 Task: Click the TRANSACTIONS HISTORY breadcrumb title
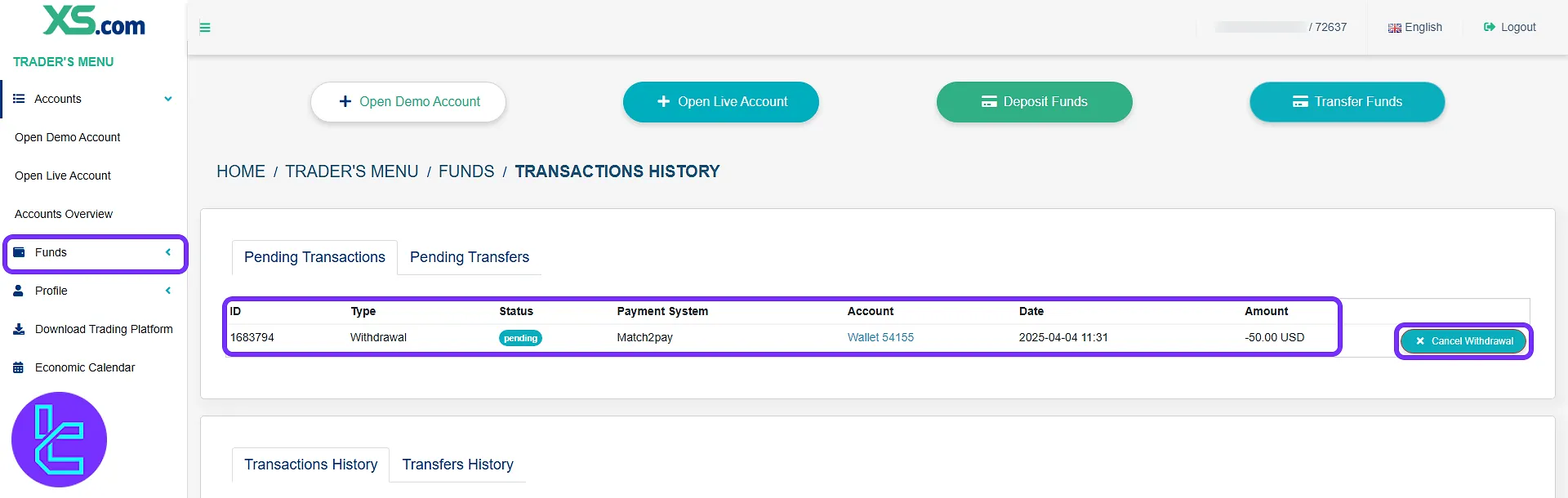tap(617, 171)
